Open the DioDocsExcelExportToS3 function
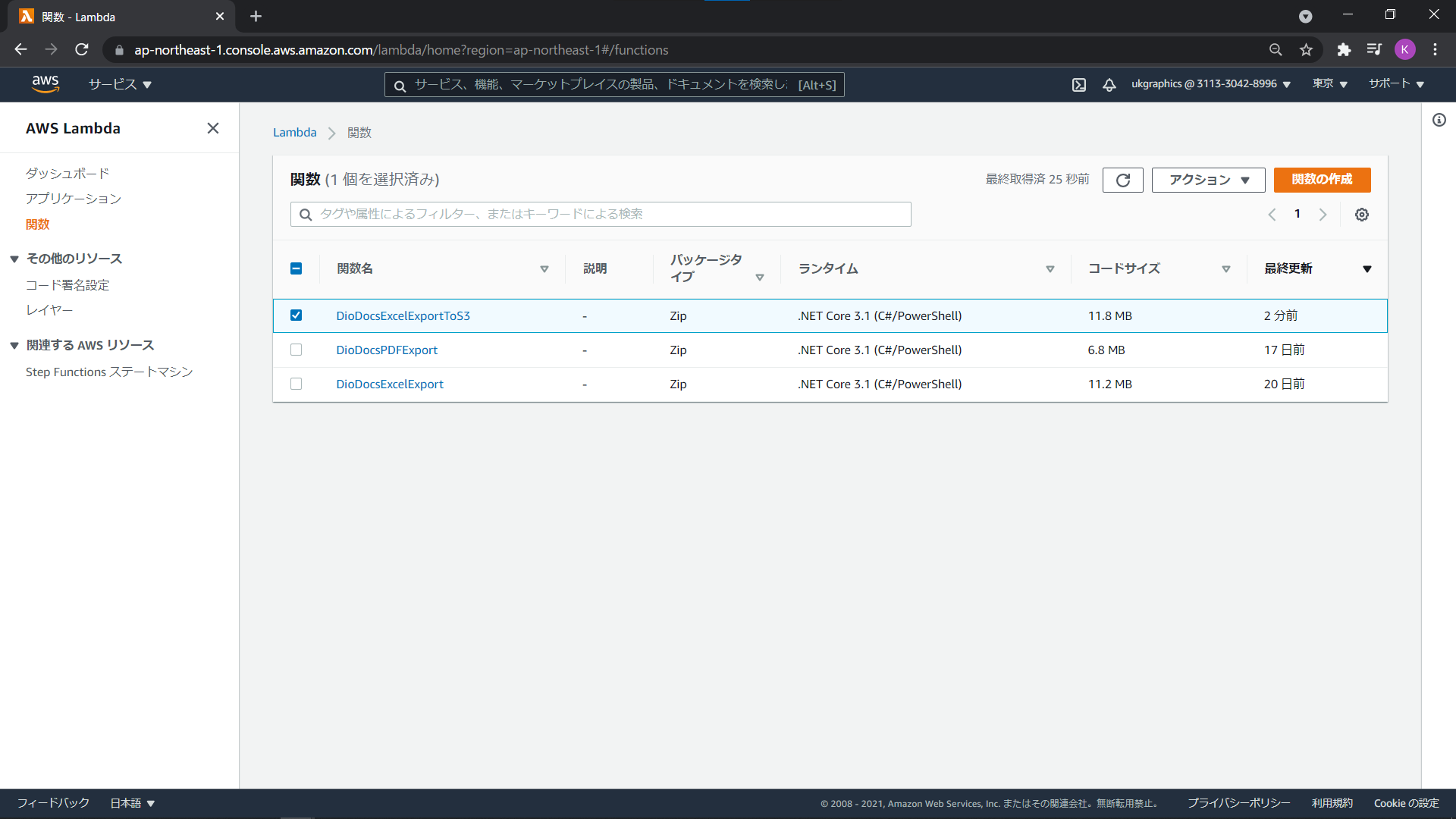 pos(403,315)
